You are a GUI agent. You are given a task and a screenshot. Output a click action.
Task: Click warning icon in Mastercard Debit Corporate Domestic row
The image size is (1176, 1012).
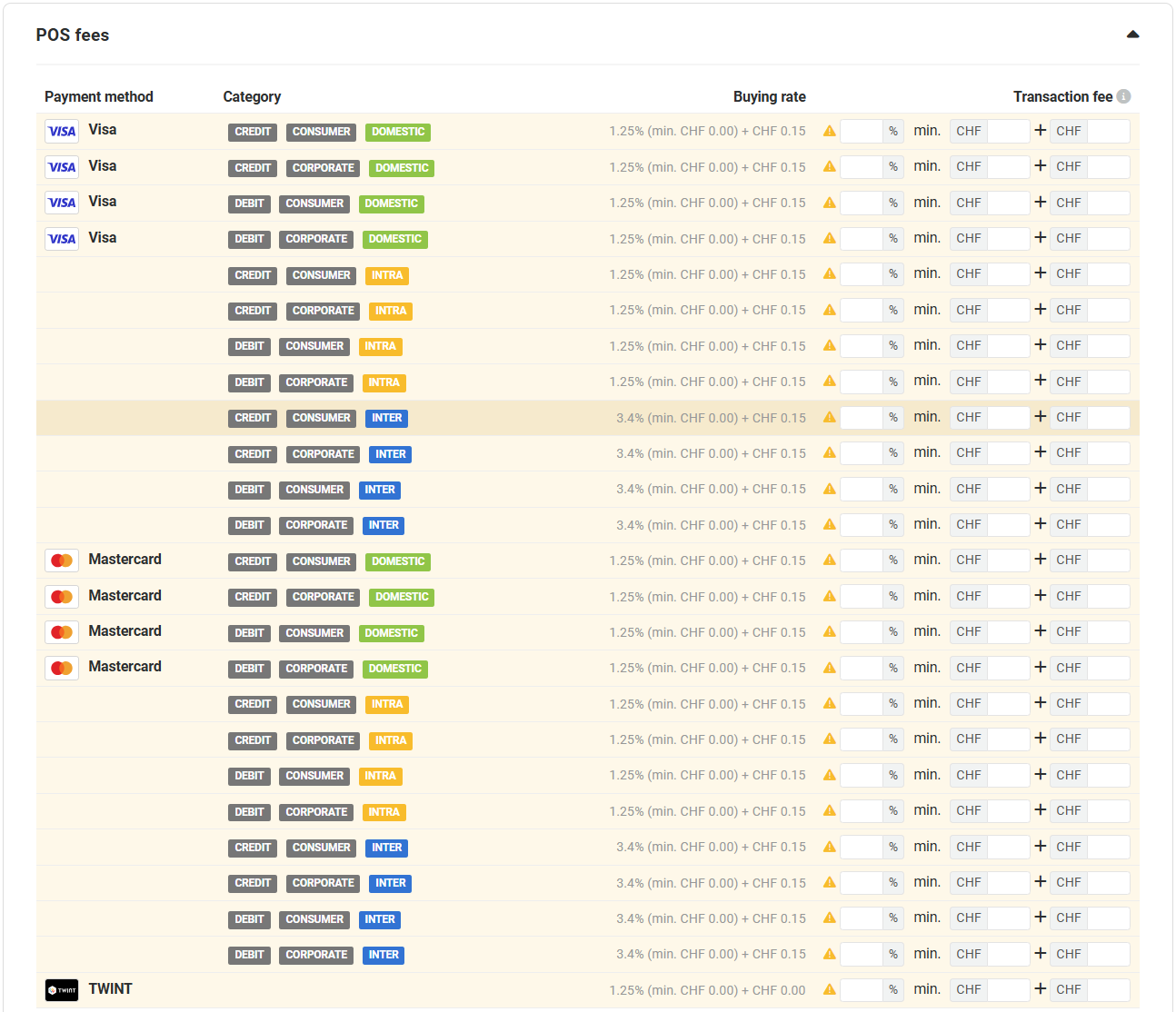[x=829, y=668]
